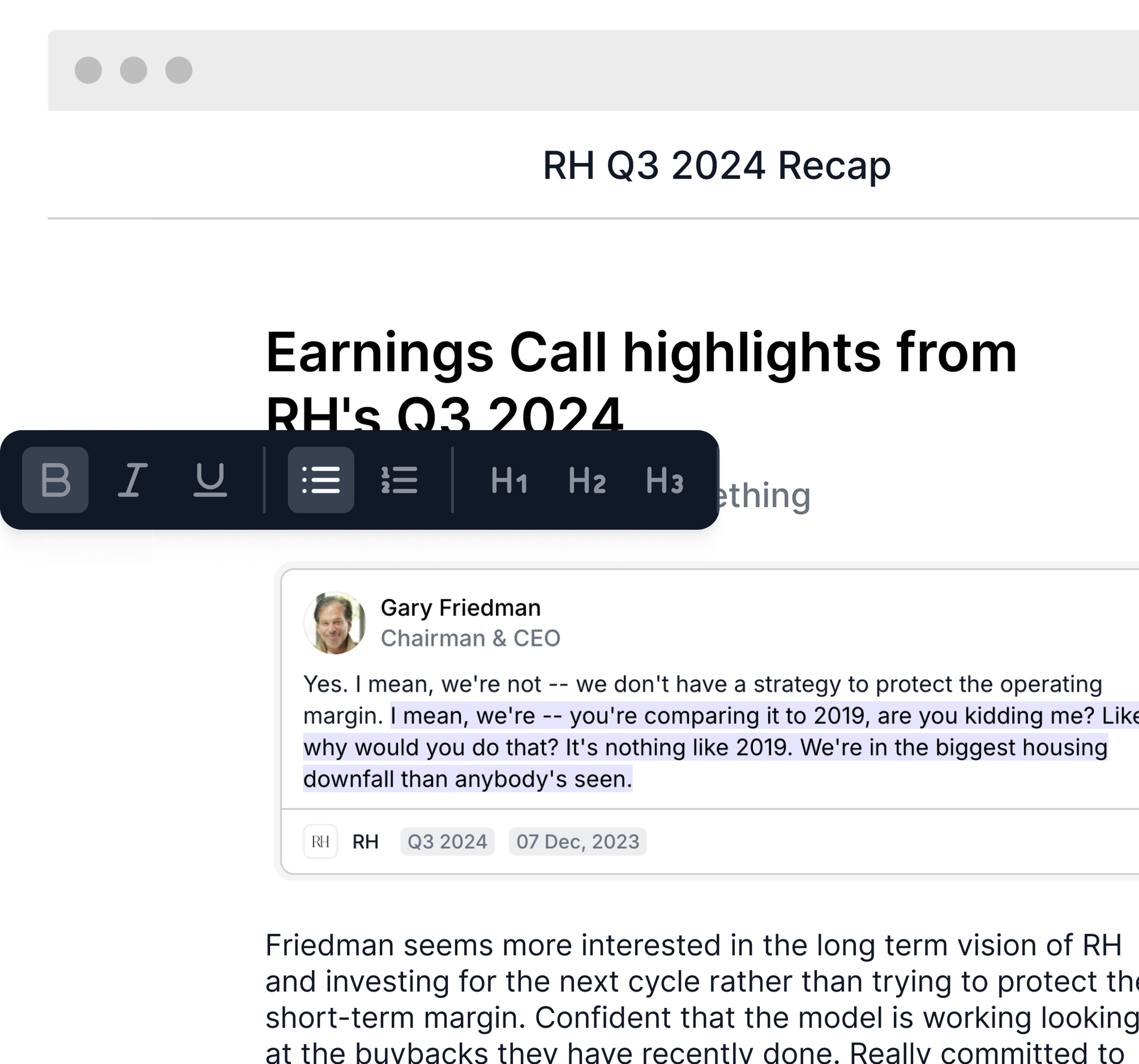Select the Q3 2024 tag
1139x1064 pixels.
point(447,842)
